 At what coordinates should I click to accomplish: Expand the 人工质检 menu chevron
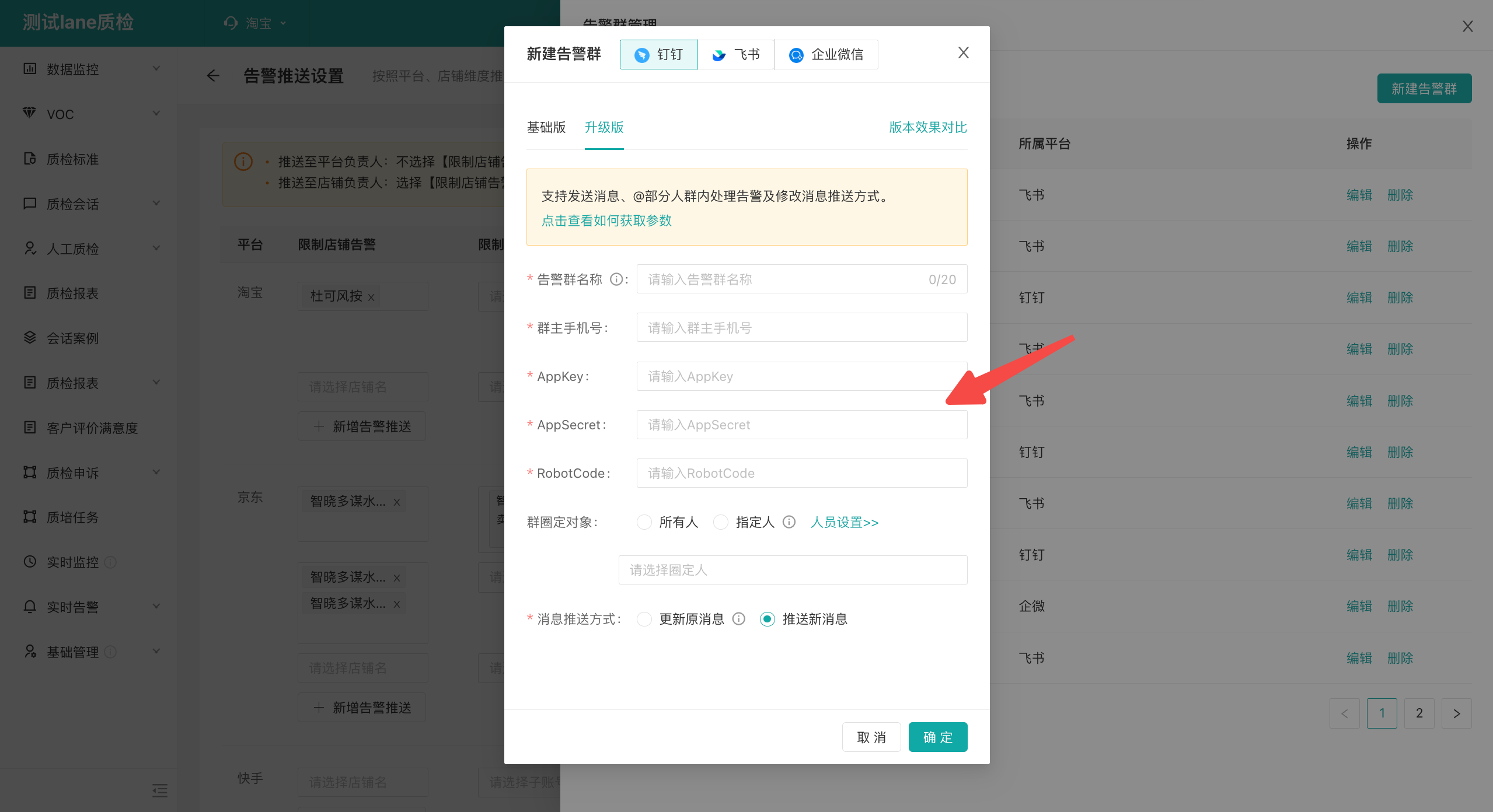click(156, 248)
